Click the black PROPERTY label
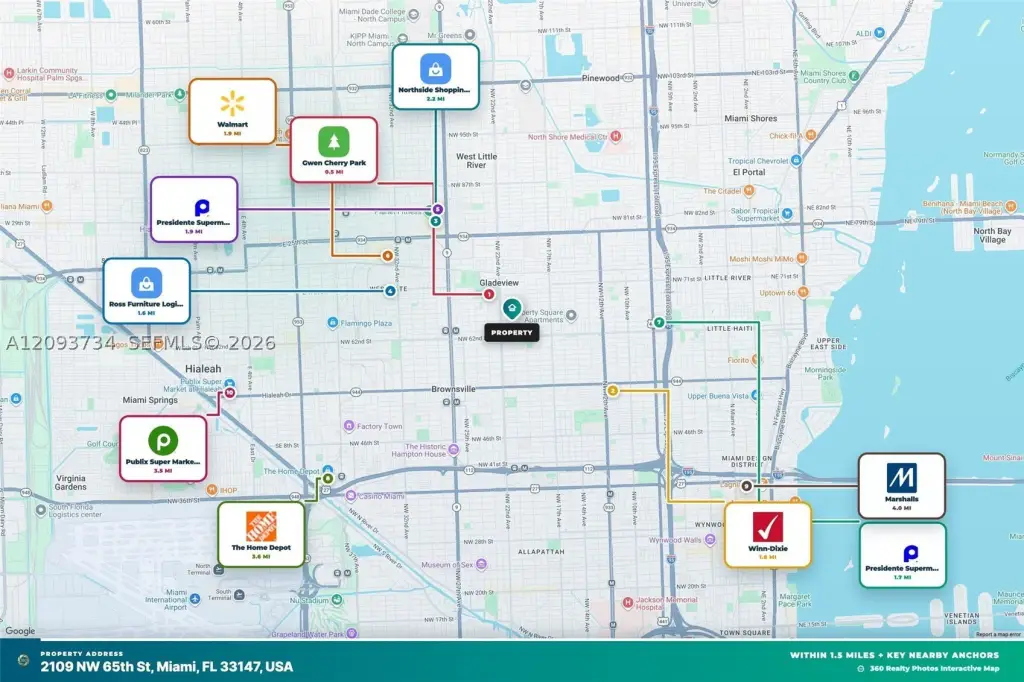The image size is (1024, 682). coord(512,333)
